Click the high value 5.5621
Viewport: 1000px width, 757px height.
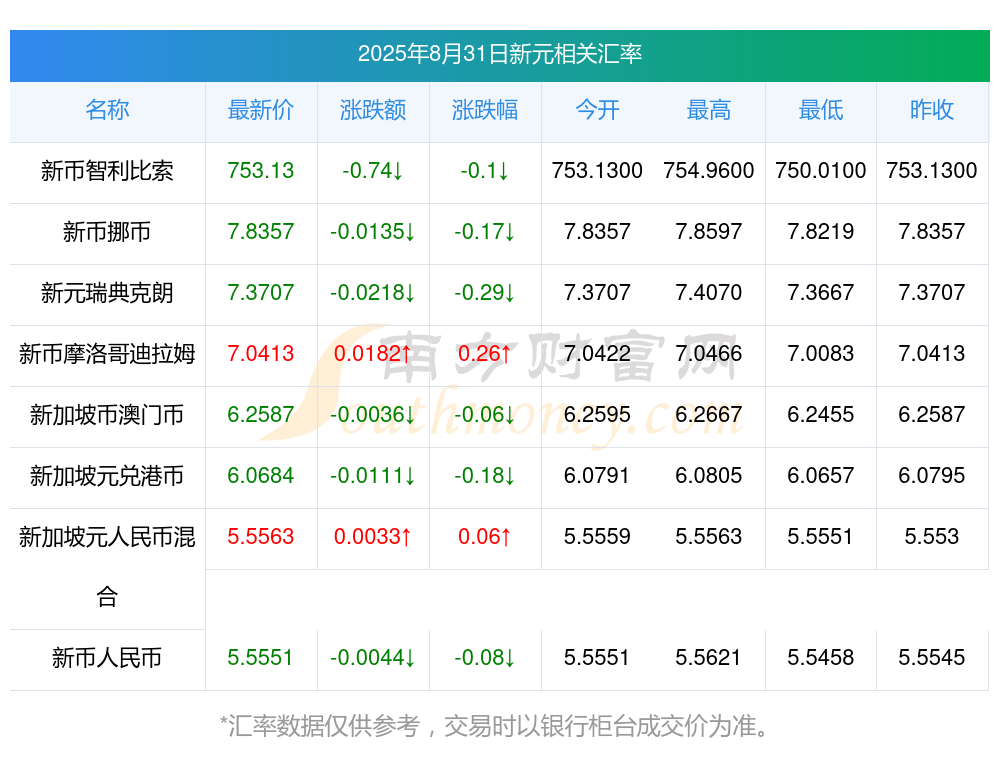[x=709, y=658]
